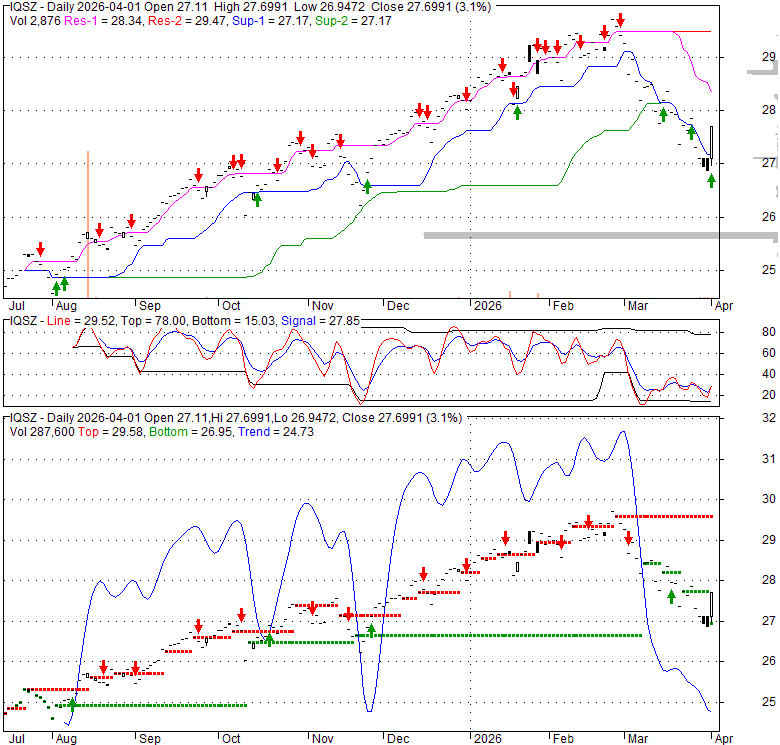The image size is (780, 745).
Task: Click the green buy arrow in mid-November on the top chart
Action: 367,186
